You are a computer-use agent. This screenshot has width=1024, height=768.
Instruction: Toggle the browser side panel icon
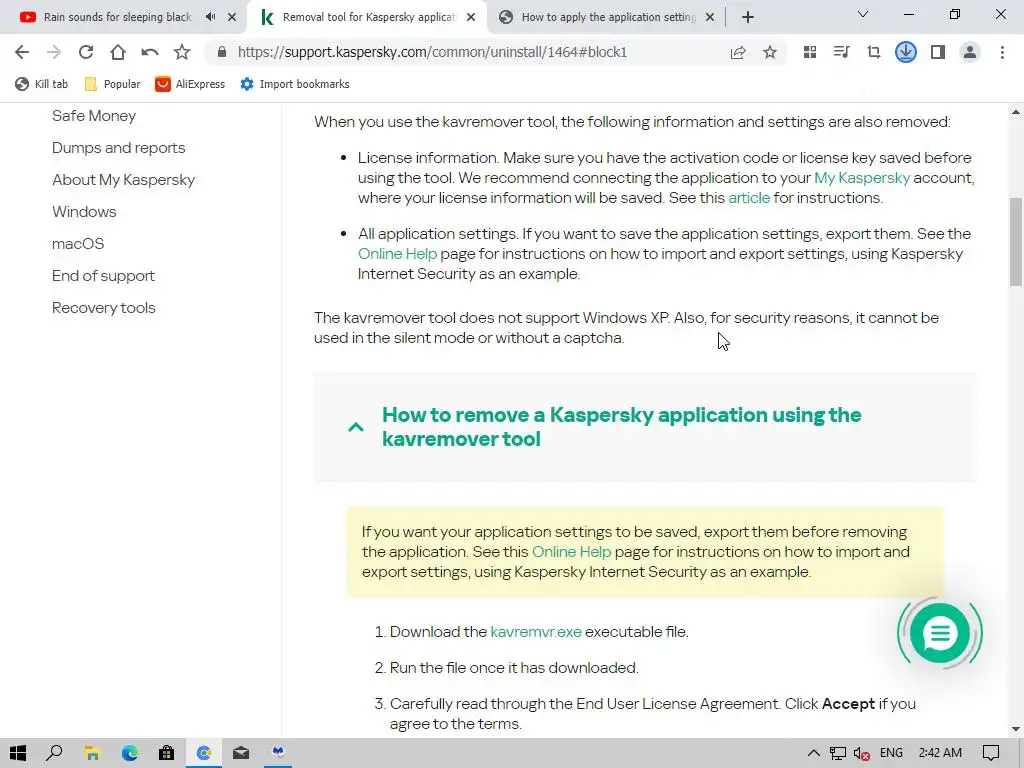tap(938, 52)
